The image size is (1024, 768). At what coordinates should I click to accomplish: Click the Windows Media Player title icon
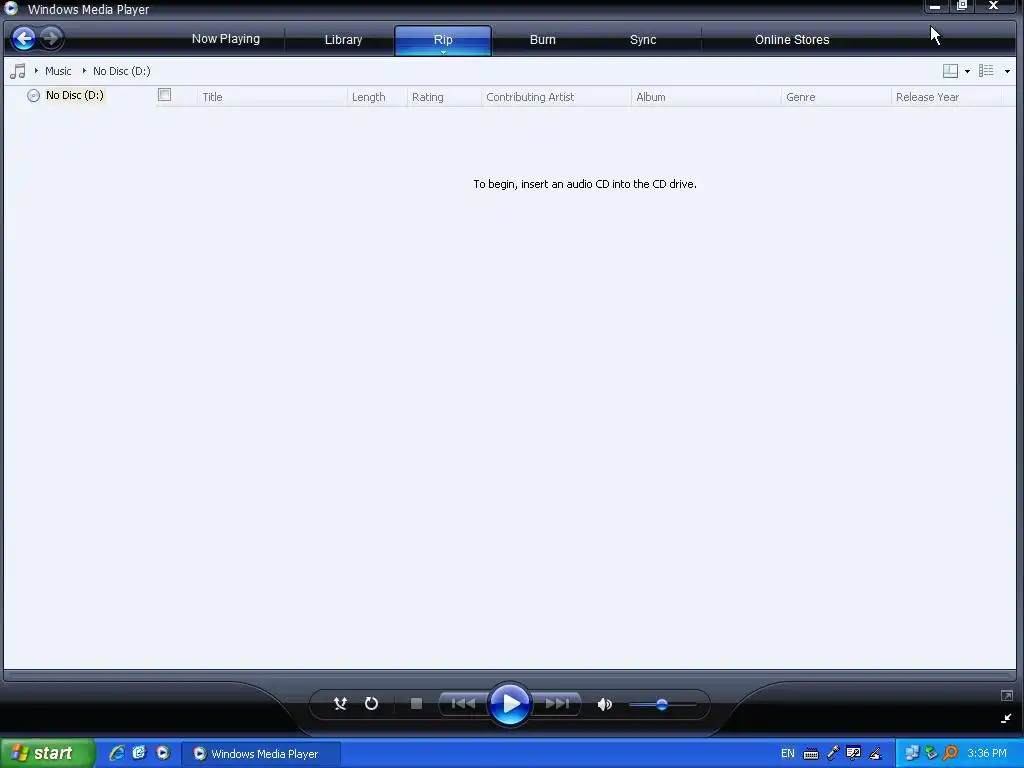click(11, 8)
